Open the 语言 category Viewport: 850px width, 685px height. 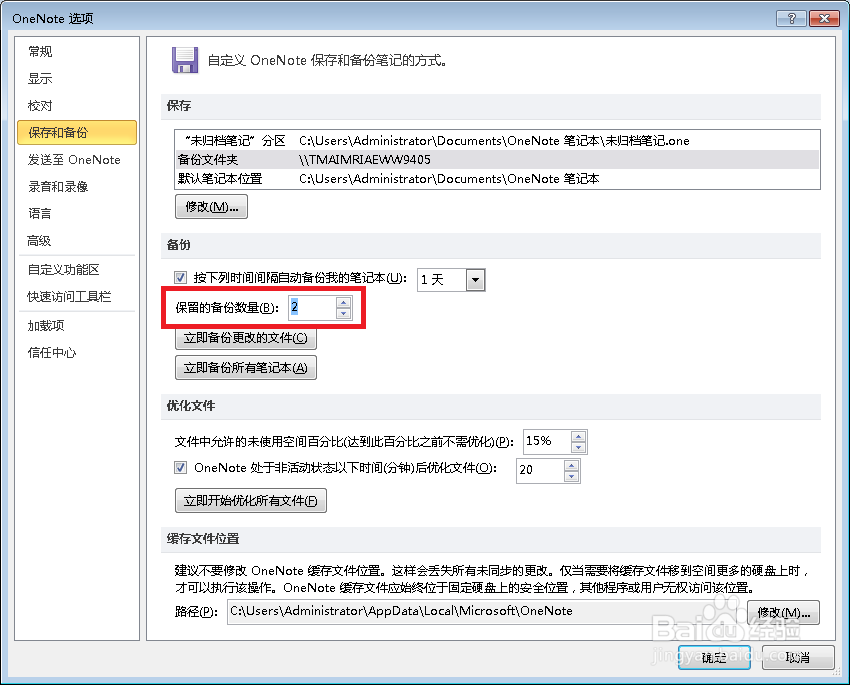point(76,214)
